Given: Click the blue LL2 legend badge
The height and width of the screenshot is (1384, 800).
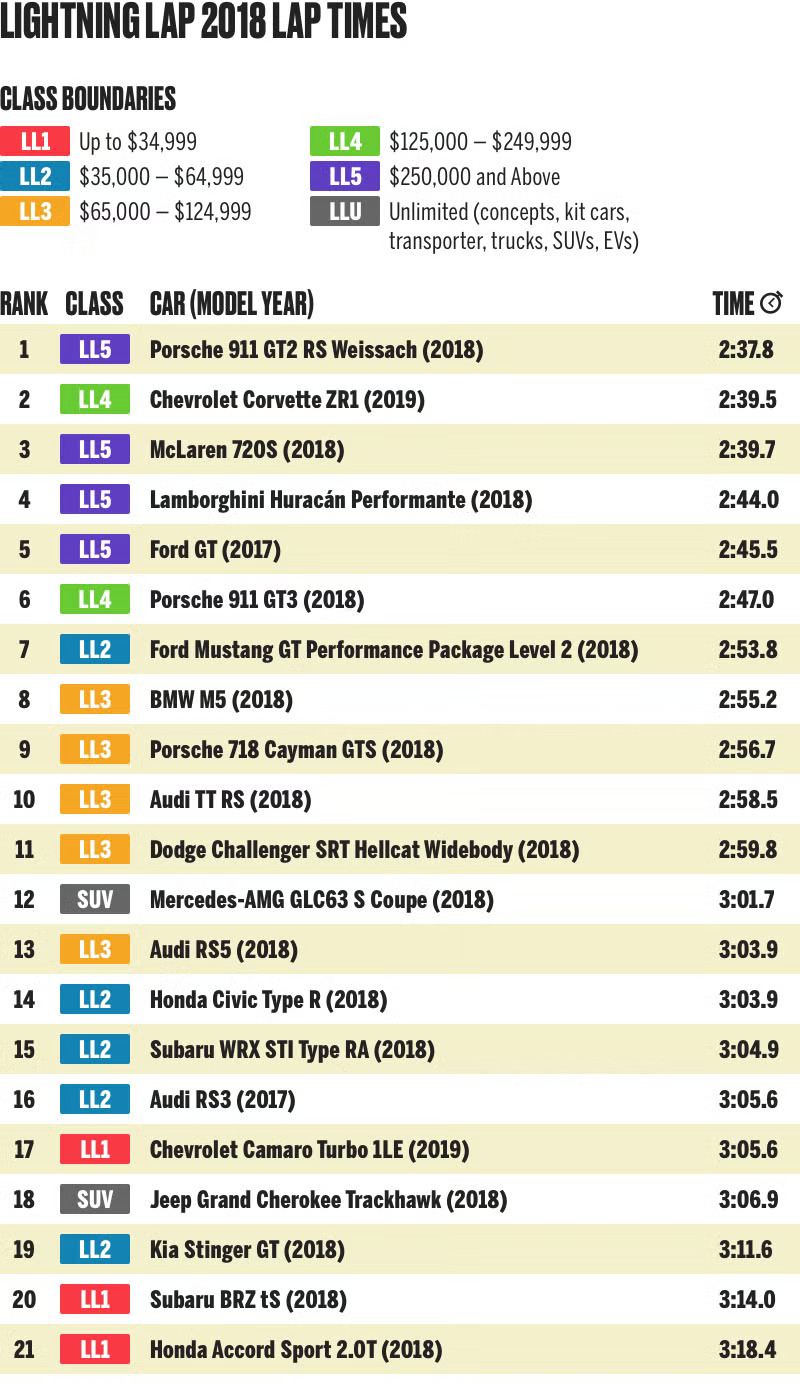Looking at the screenshot, I should [x=35, y=176].
